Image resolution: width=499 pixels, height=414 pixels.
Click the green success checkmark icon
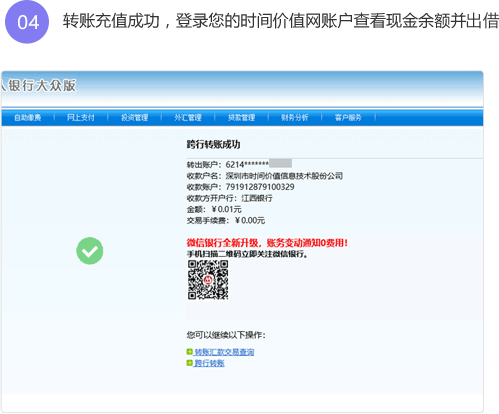(x=90, y=251)
